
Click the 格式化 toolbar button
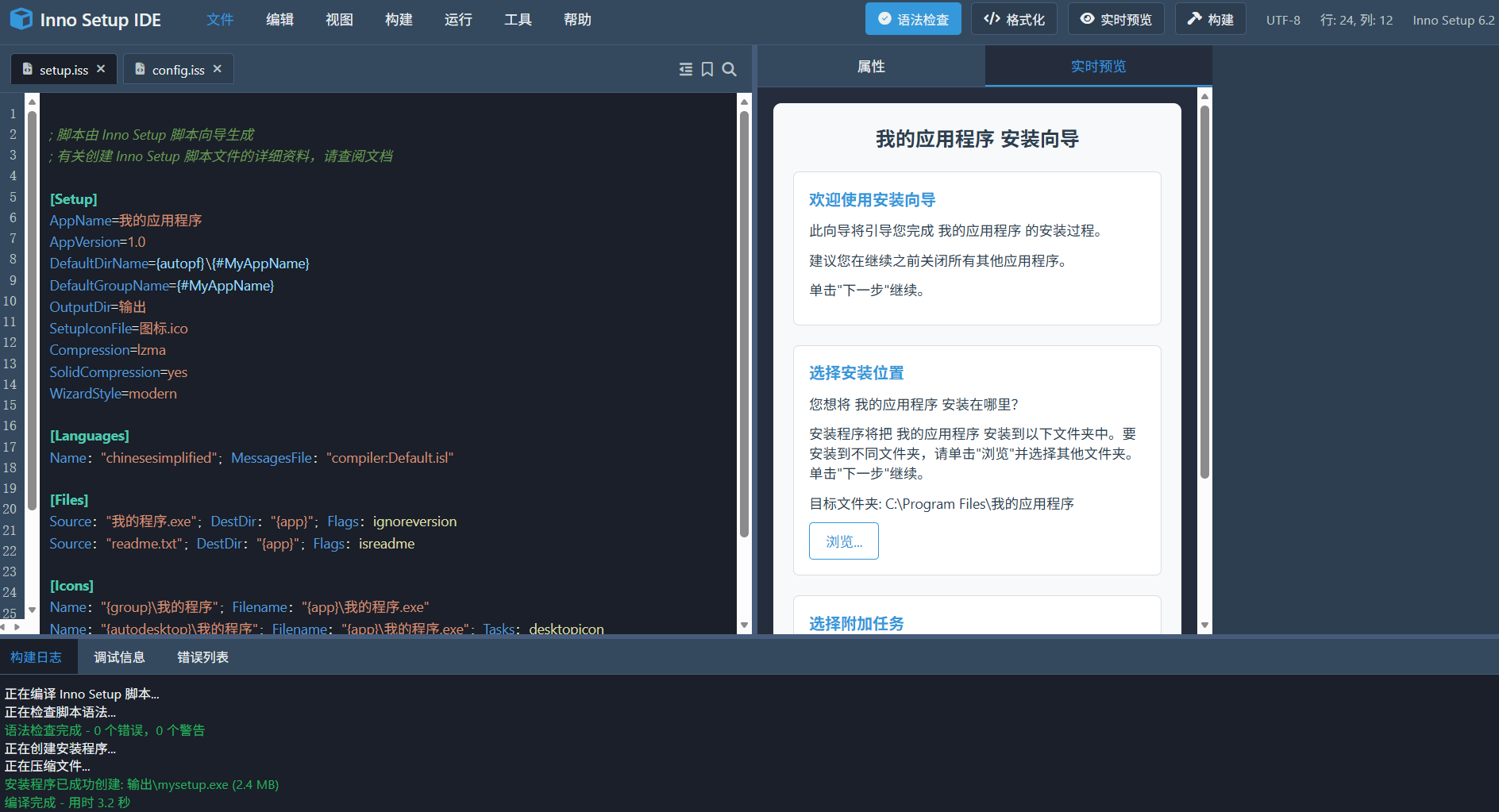click(x=1014, y=19)
